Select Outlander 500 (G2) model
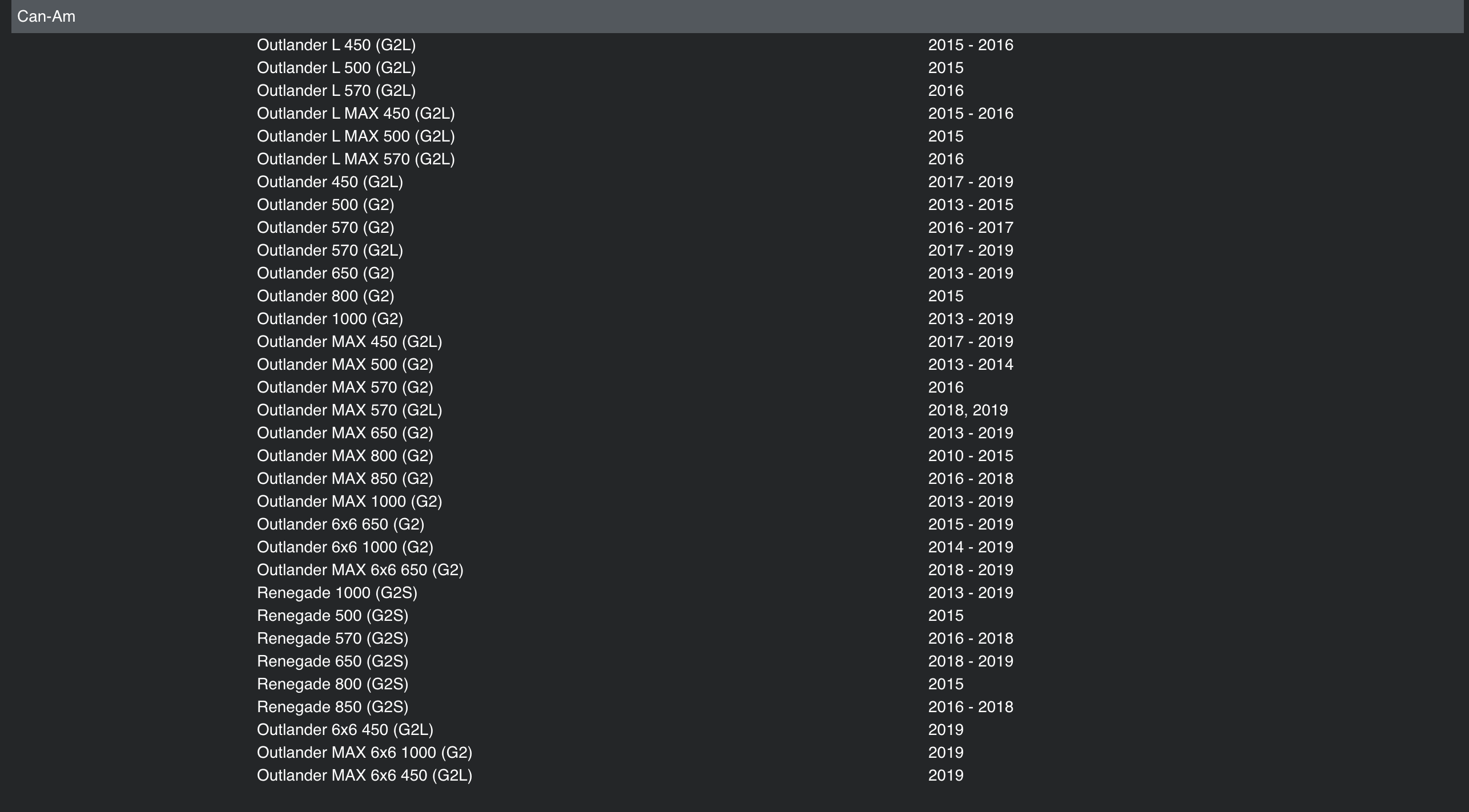Image resolution: width=1469 pixels, height=812 pixels. tap(325, 205)
